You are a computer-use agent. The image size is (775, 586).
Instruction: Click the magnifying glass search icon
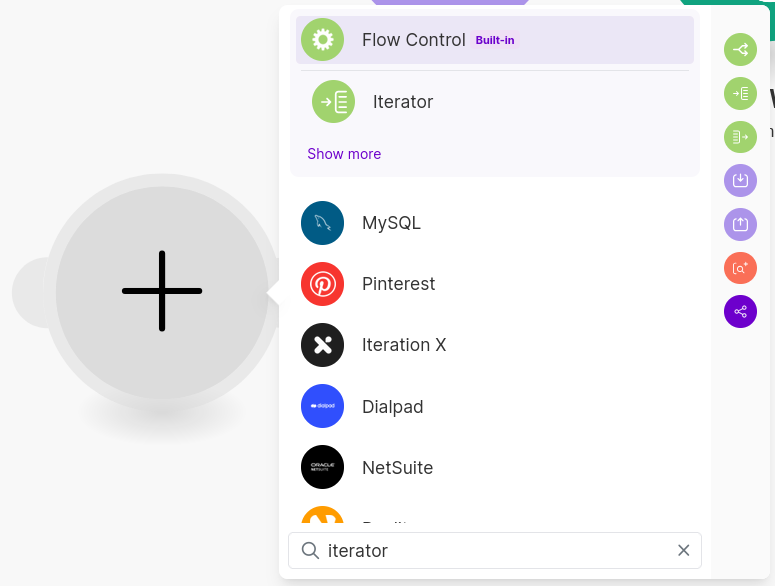click(310, 550)
